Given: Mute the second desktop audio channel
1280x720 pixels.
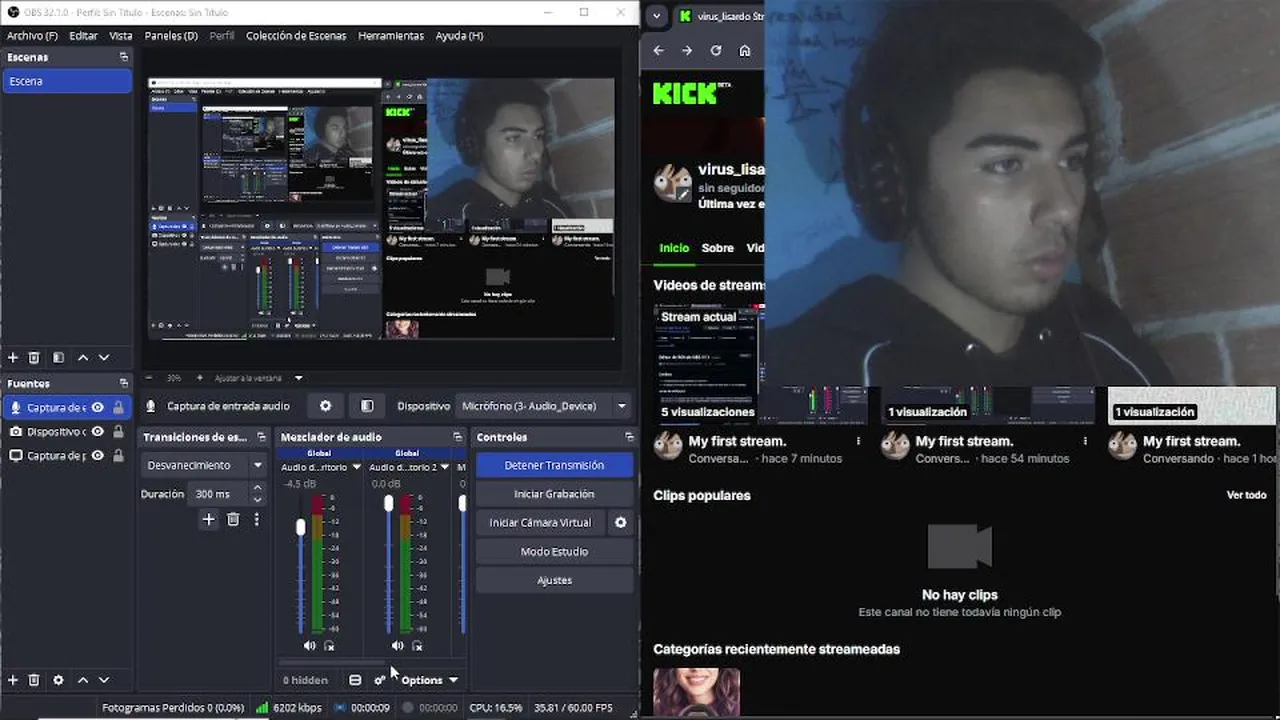Looking at the screenshot, I should coord(397,646).
